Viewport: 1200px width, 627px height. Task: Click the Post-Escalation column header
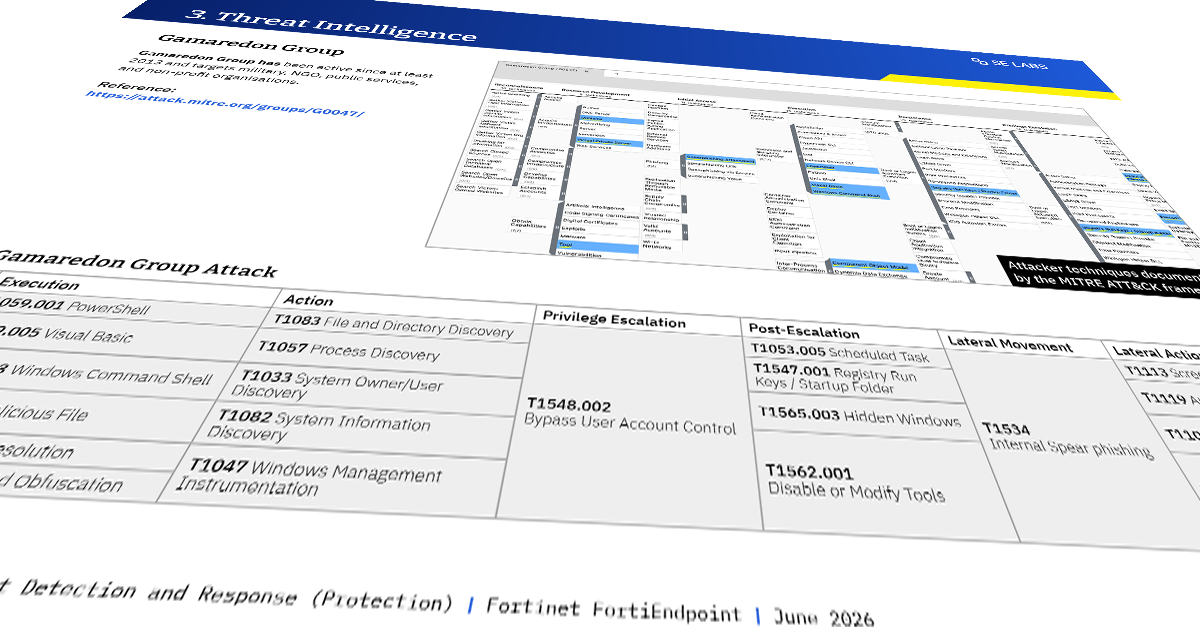click(x=803, y=331)
